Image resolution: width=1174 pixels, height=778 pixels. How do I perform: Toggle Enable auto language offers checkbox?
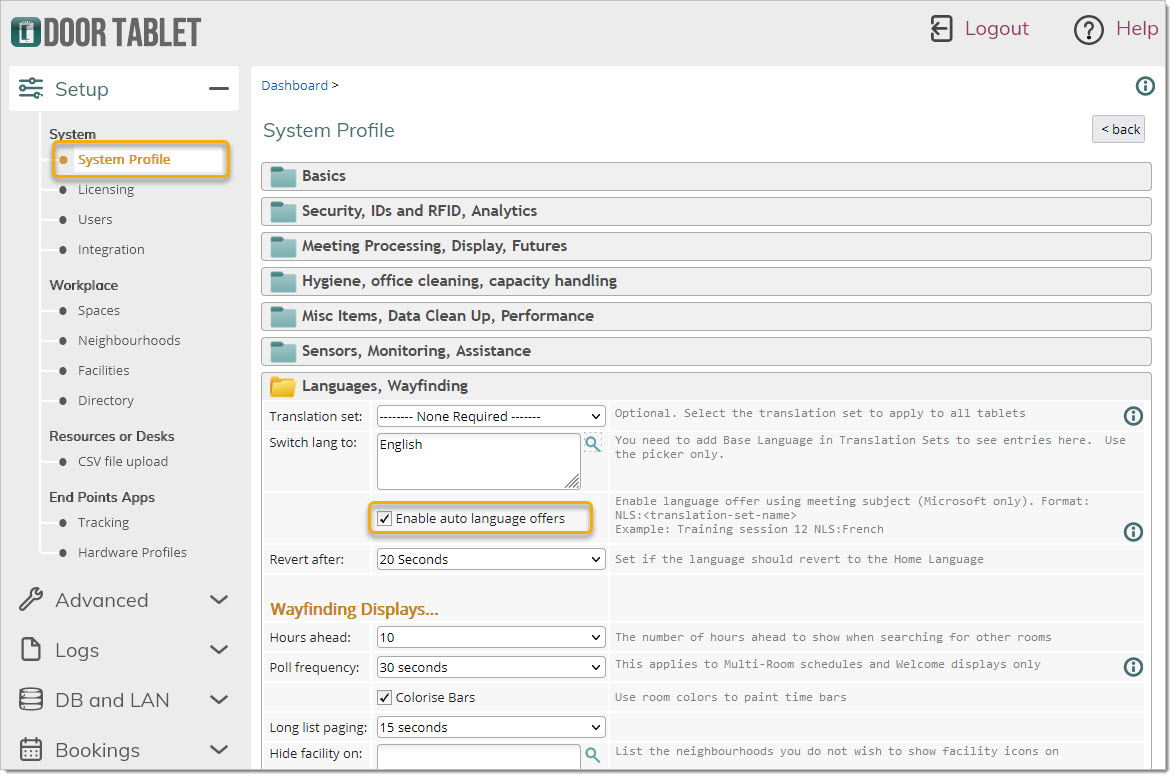tap(385, 519)
